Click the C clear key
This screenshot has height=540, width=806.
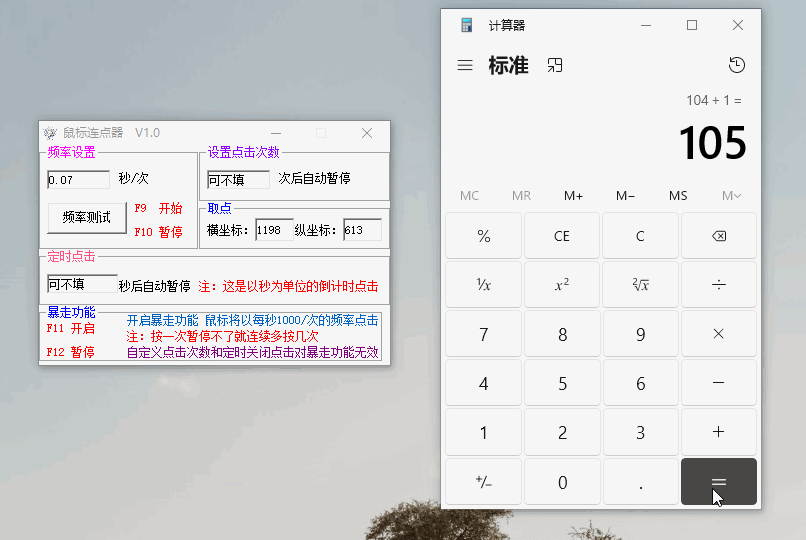point(640,236)
